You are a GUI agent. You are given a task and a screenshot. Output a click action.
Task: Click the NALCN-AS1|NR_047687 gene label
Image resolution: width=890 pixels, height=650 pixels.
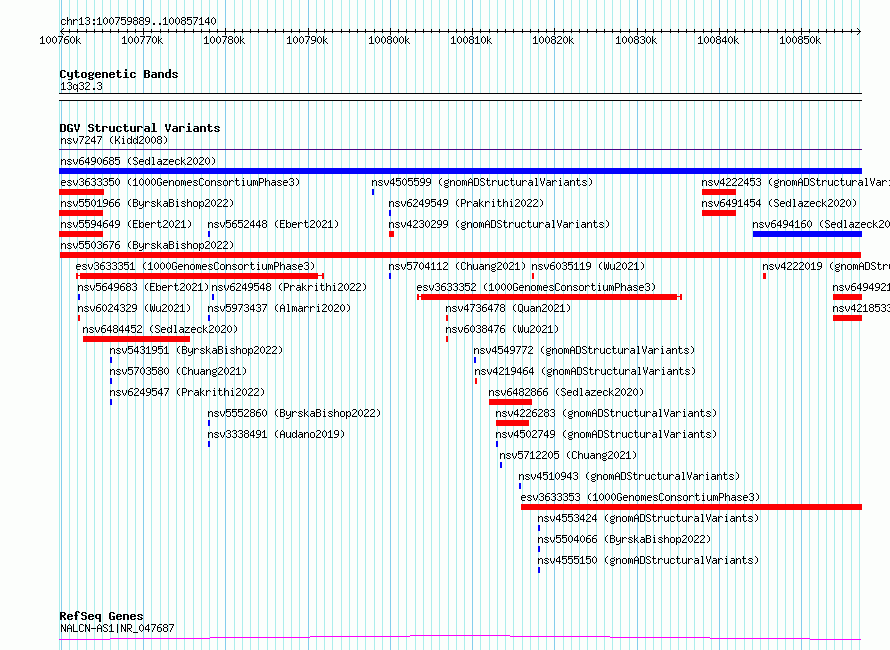117,628
